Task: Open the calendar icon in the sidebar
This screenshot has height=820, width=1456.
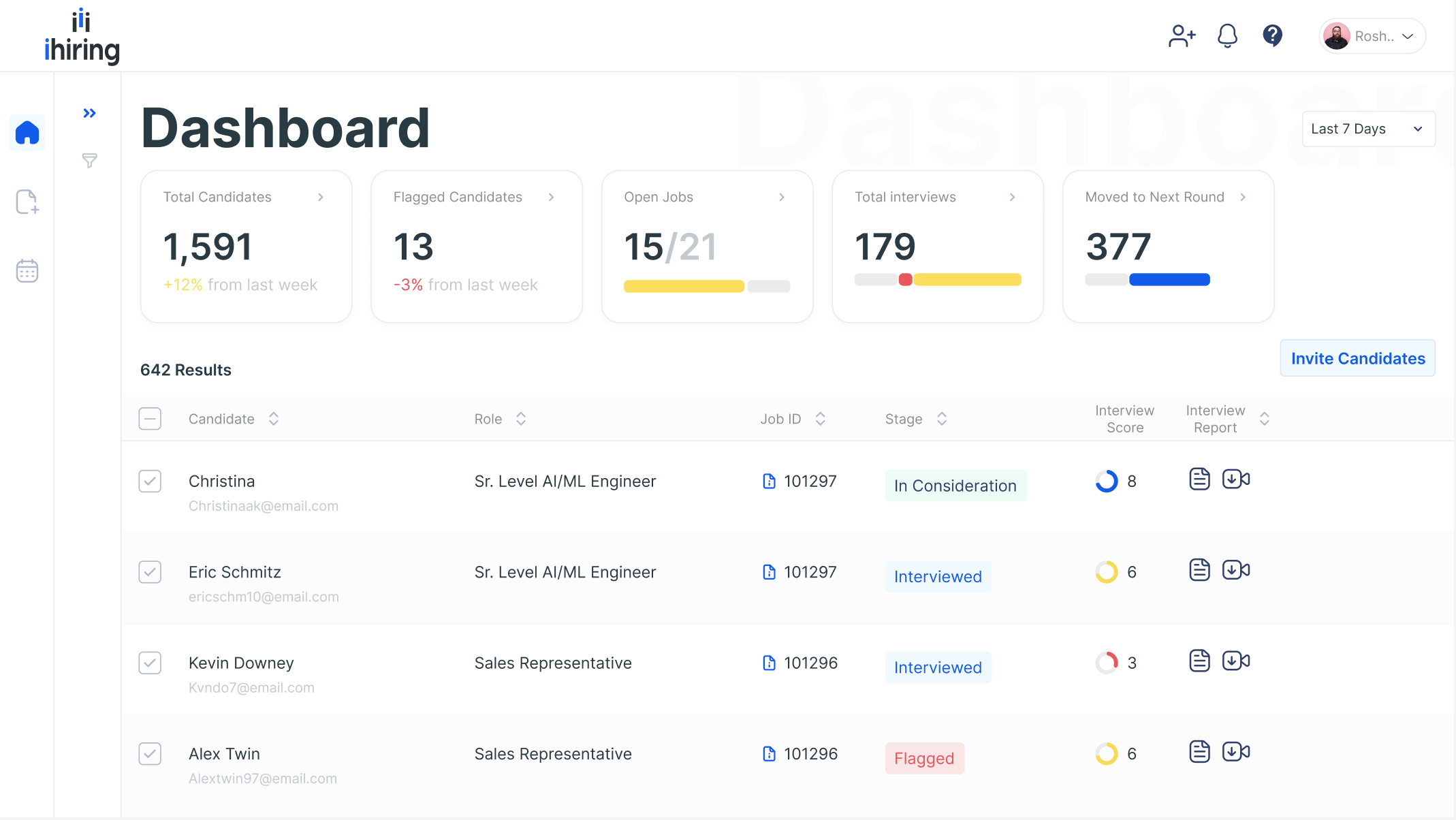Action: point(27,270)
